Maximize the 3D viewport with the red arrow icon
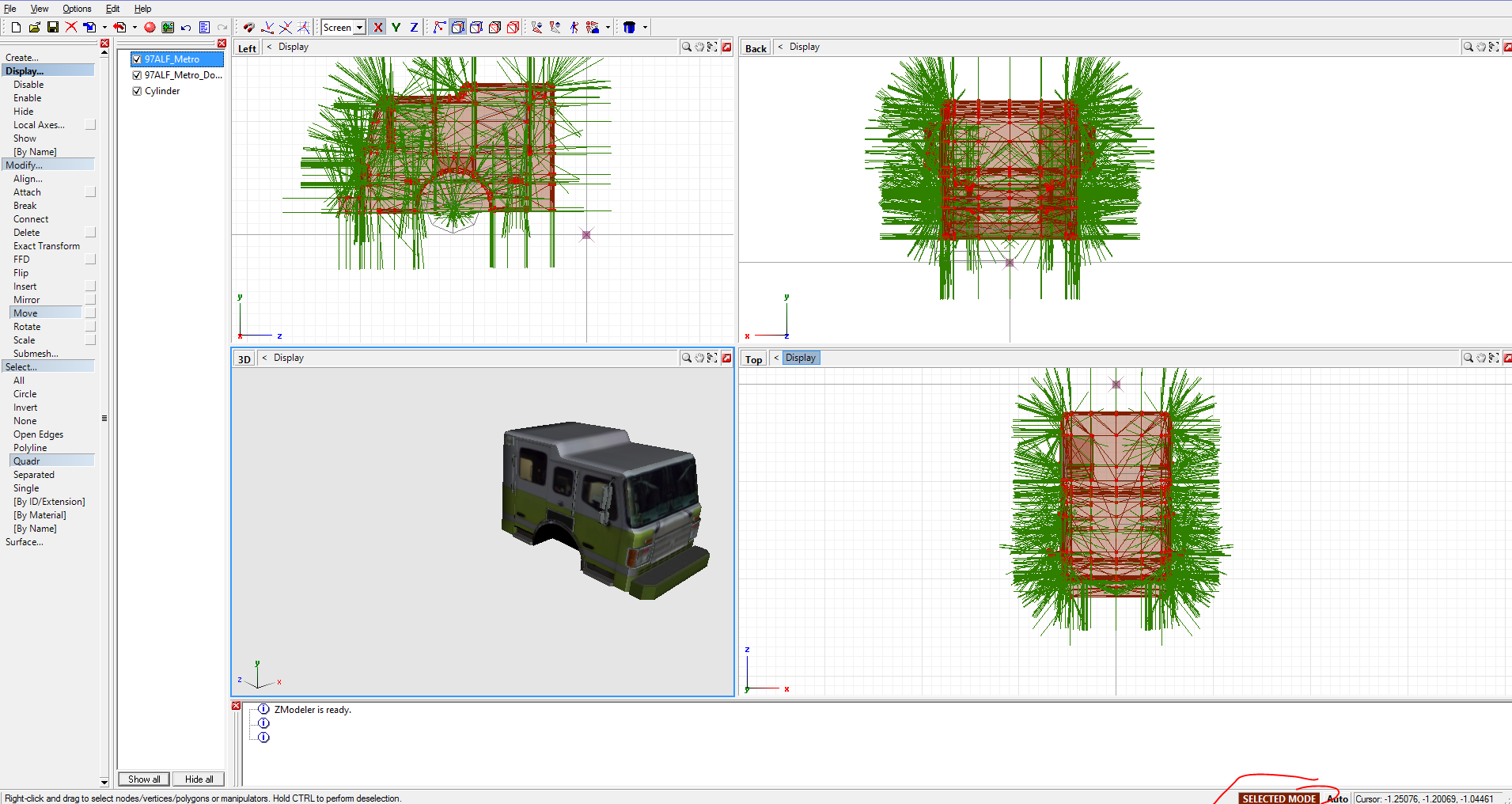This screenshot has height=804, width=1512. (726, 358)
